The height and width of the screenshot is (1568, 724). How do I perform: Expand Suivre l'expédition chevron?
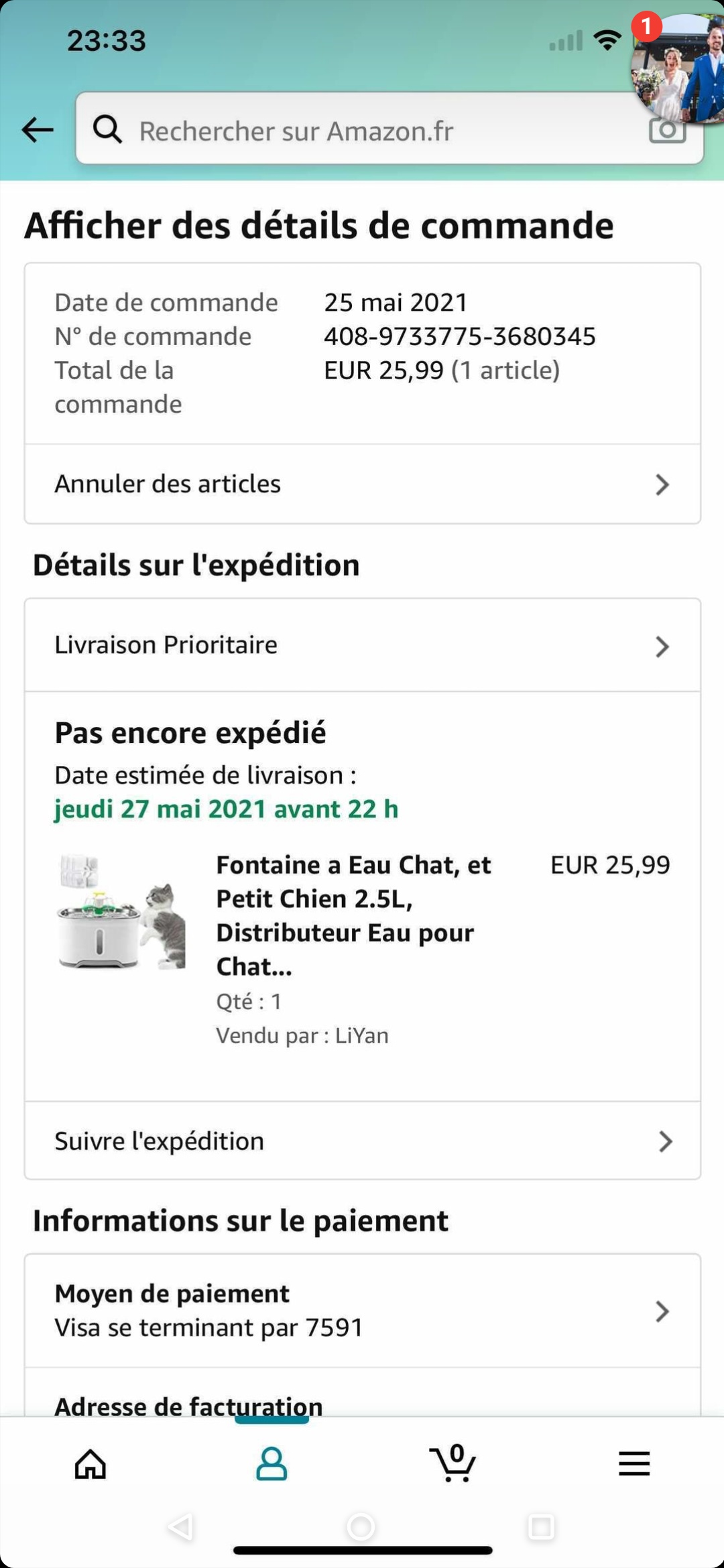[x=665, y=1141]
